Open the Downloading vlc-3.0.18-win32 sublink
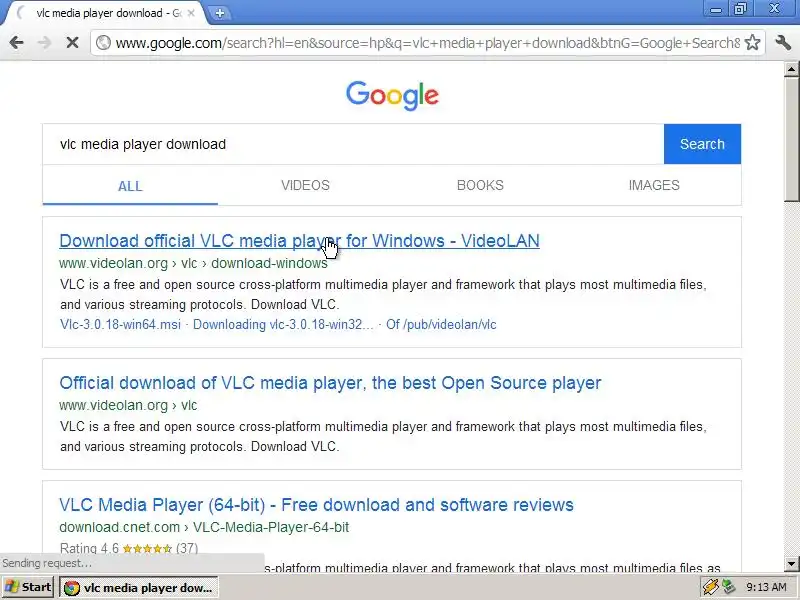The width and height of the screenshot is (800, 600). pyautogui.click(x=283, y=324)
